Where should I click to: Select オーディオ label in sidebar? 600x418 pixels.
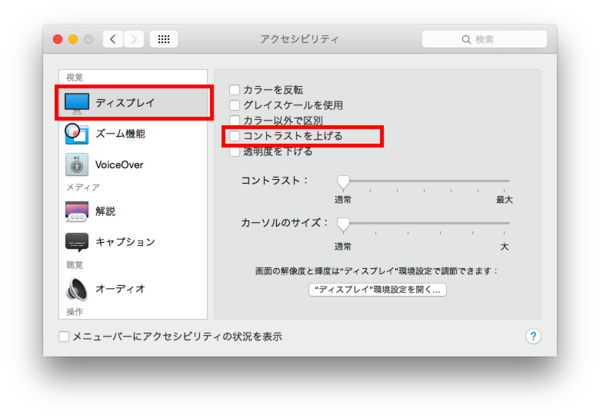pos(120,289)
